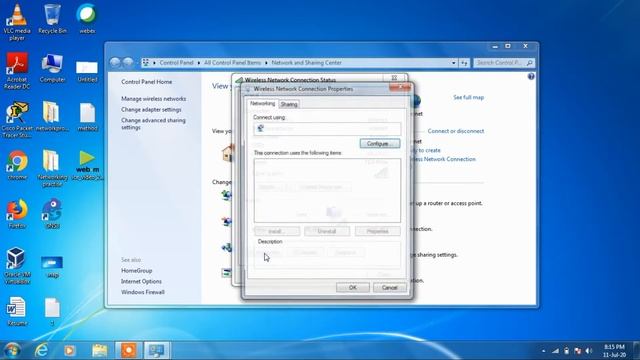Click the Search Control Panel field

504,63
